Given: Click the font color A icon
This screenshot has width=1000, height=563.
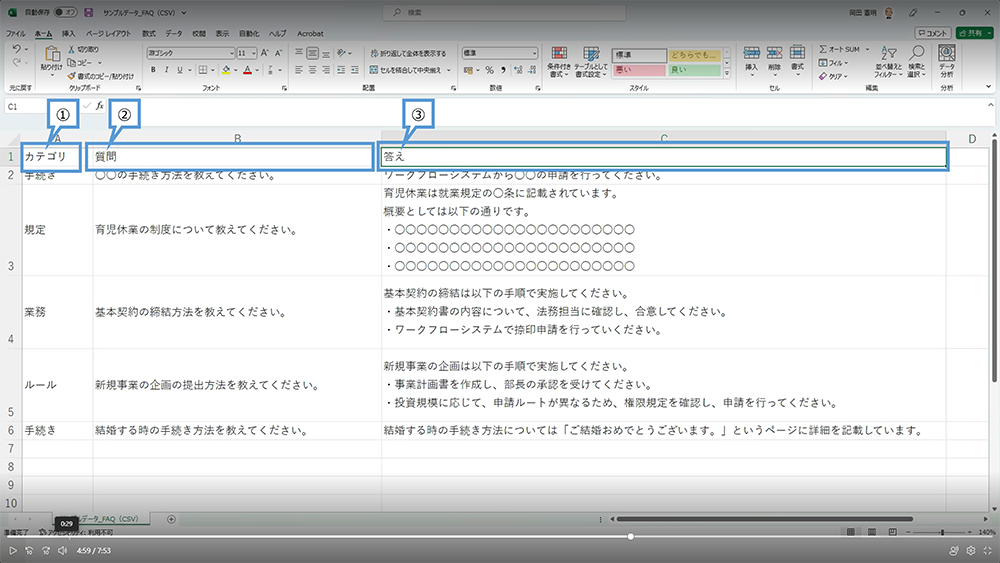Looking at the screenshot, I should (247, 69).
